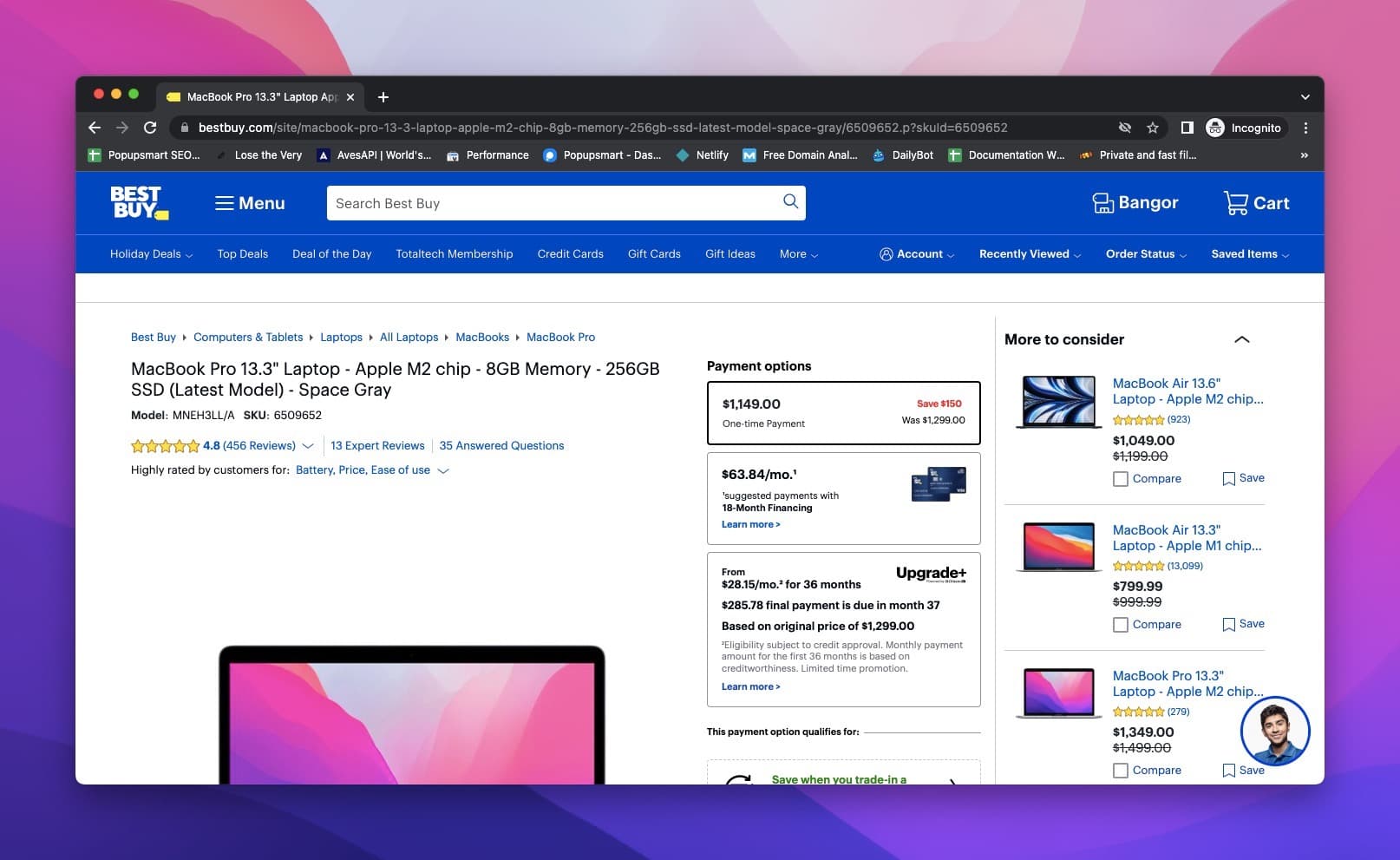
Task: Click the MacBooks breadcrumb
Action: click(x=482, y=338)
